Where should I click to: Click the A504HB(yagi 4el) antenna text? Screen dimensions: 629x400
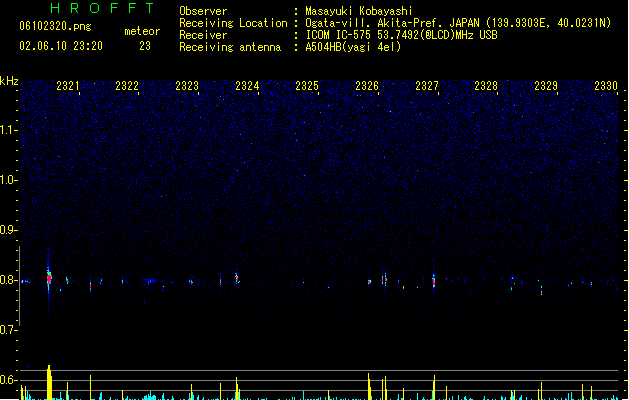pyautogui.click(x=353, y=47)
